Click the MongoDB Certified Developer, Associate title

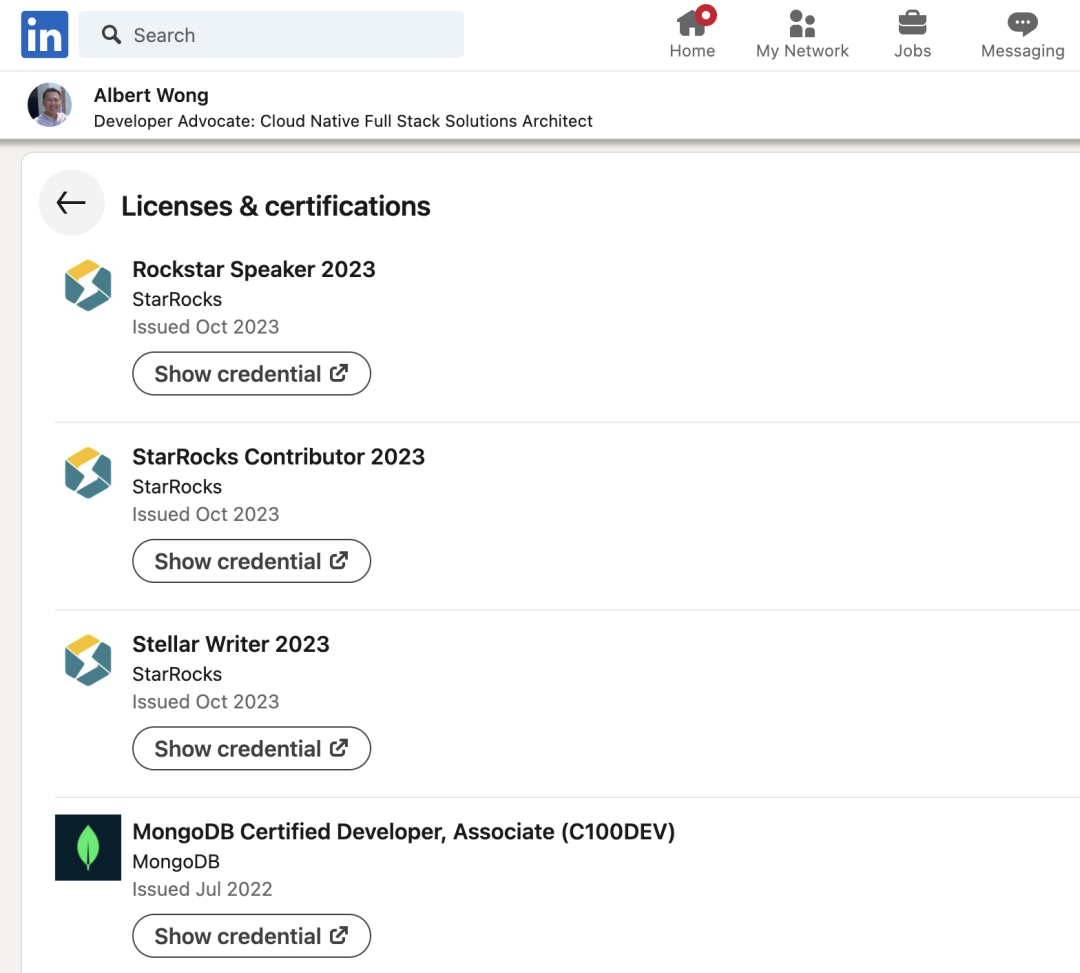click(x=403, y=831)
